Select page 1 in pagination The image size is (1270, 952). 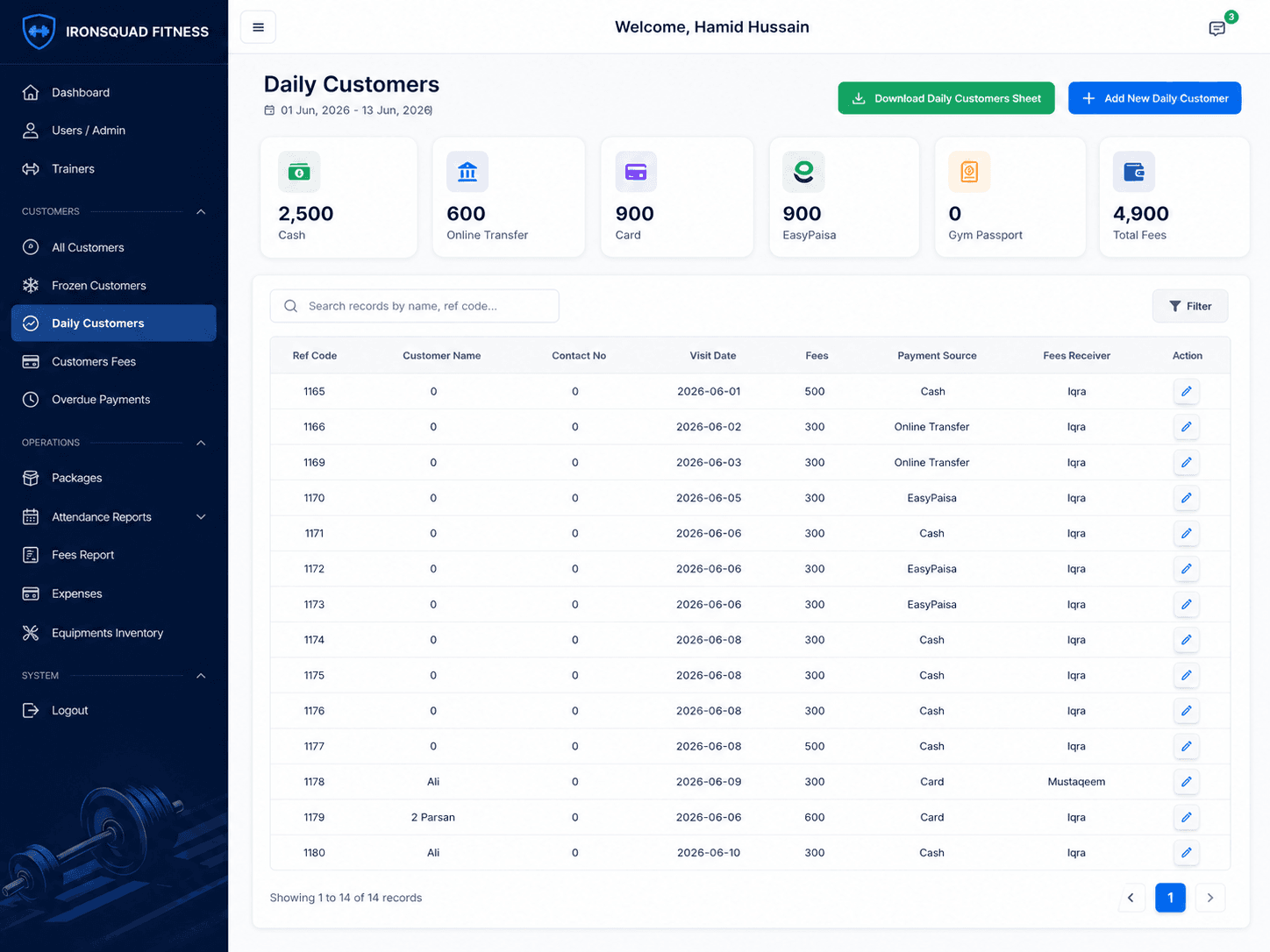pyautogui.click(x=1170, y=898)
